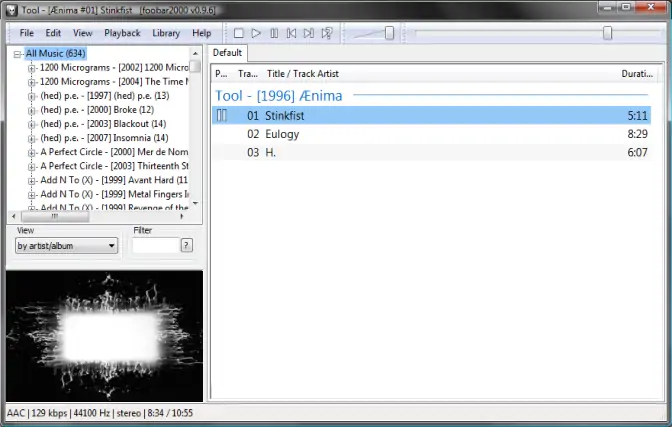Click the filter help '?' button
This screenshot has width=672, height=427.
[186, 246]
